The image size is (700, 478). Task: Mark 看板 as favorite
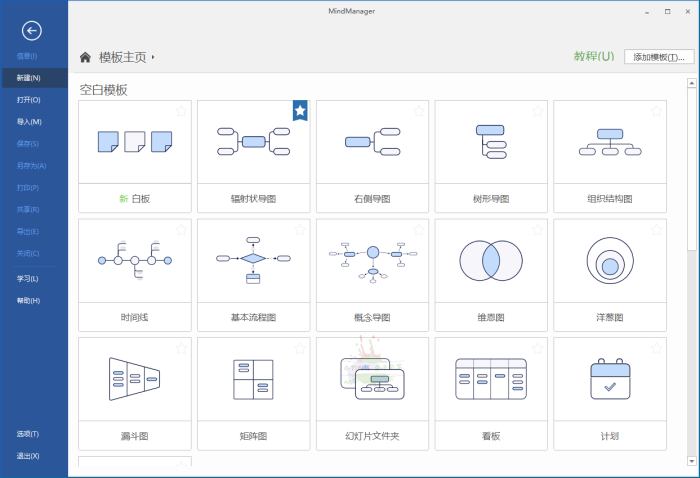[x=538, y=348]
